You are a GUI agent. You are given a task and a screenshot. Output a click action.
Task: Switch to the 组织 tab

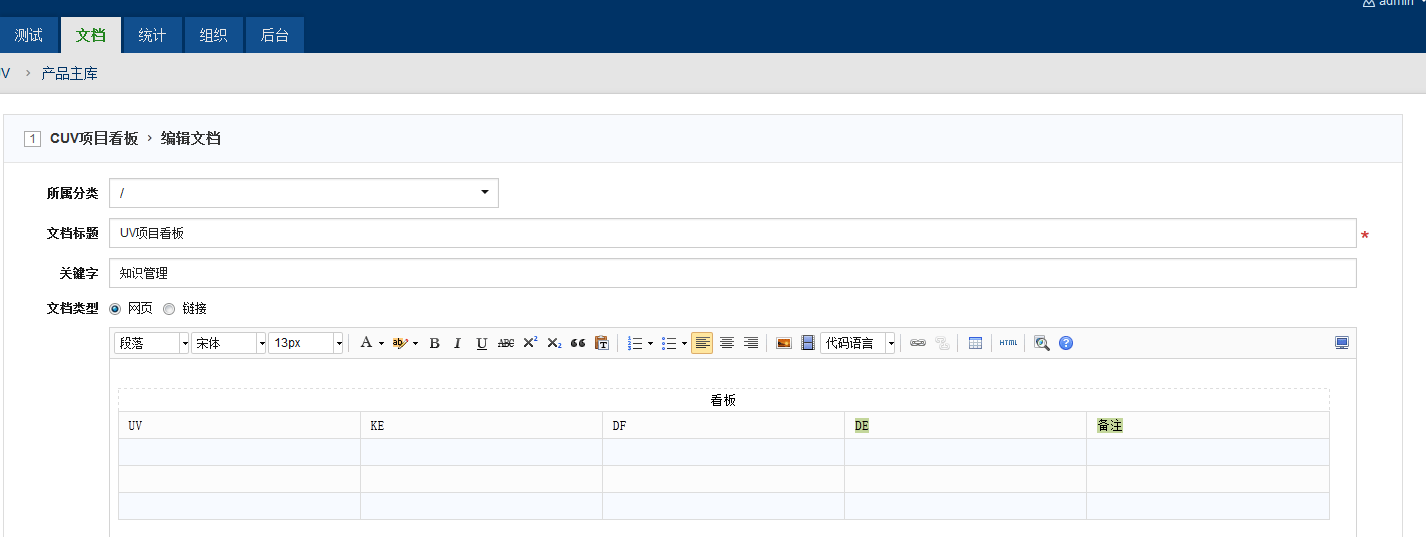coord(213,35)
